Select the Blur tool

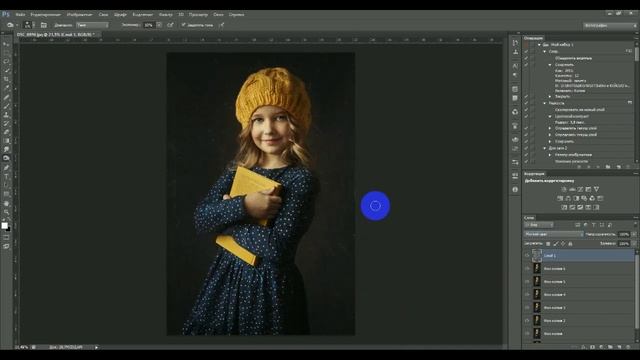click(x=6, y=149)
